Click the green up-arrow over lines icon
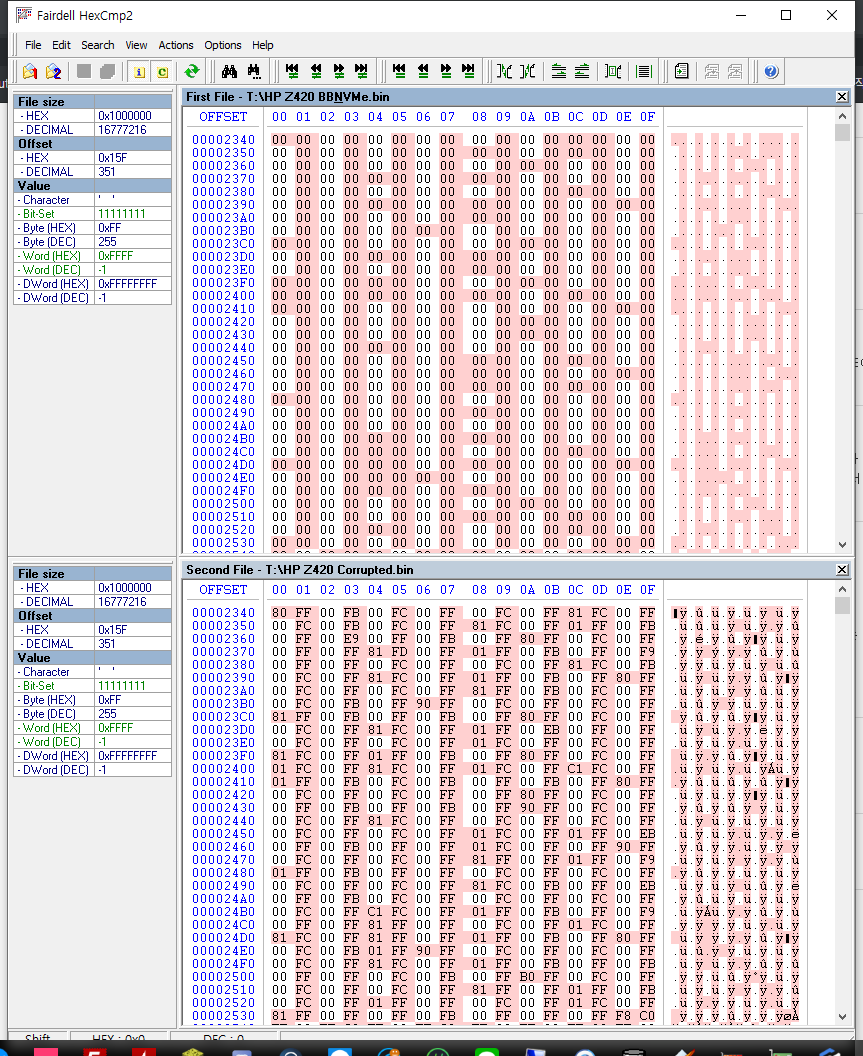This screenshot has width=863, height=1056. pyautogui.click(x=558, y=71)
